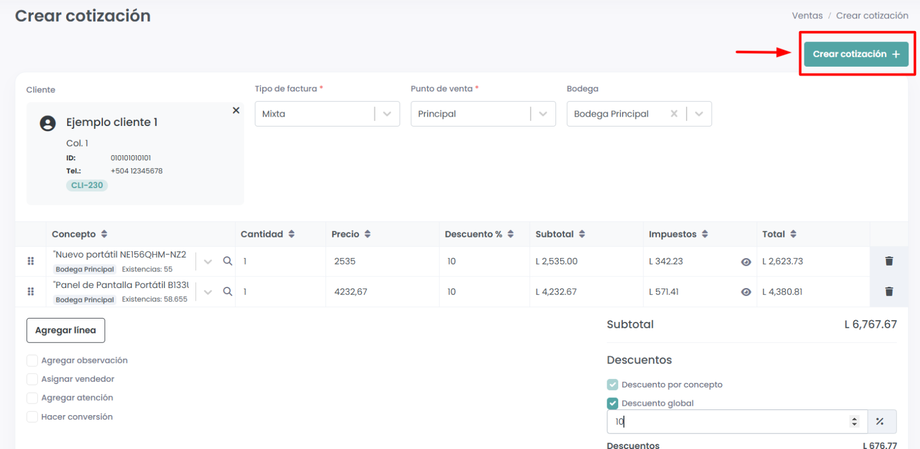Delete the second line with the trash icon
Viewport: 920px width, 449px height.
(889, 292)
